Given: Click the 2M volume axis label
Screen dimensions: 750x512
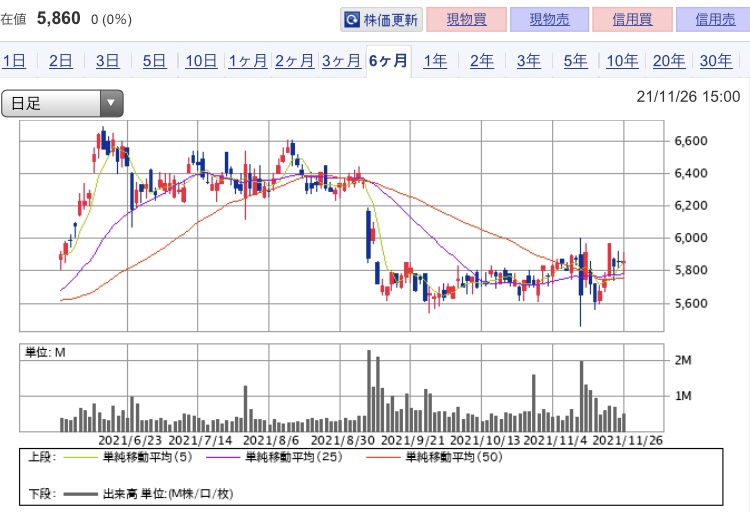Looking at the screenshot, I should coord(683,360).
